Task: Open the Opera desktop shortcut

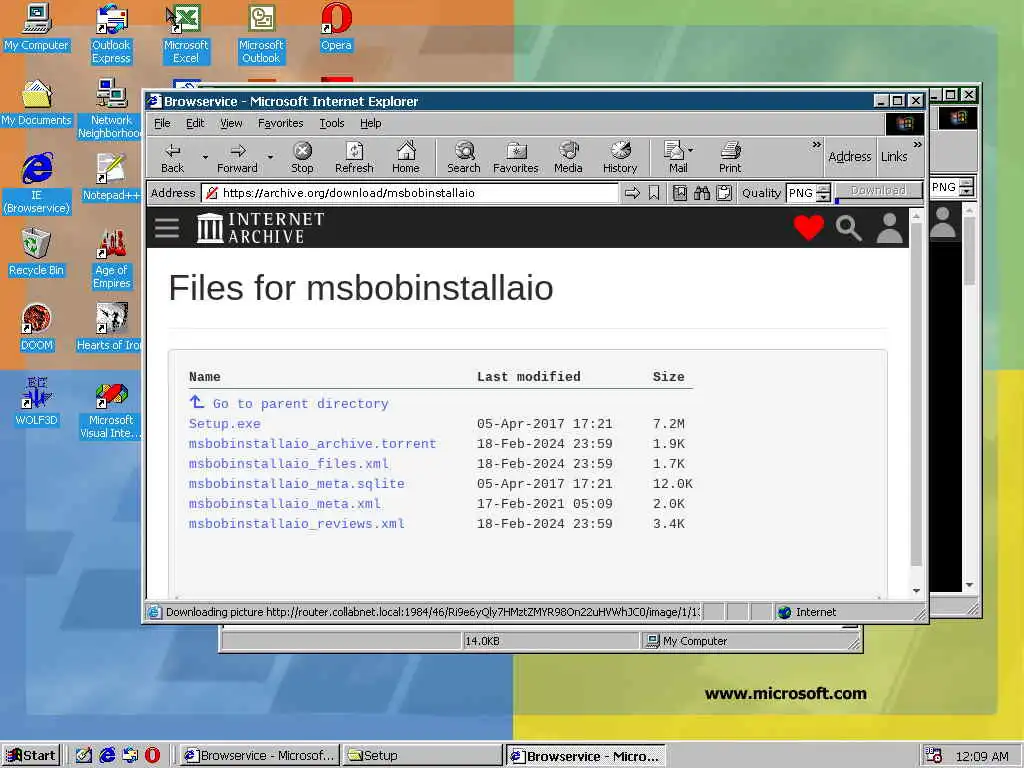Action: click(336, 28)
